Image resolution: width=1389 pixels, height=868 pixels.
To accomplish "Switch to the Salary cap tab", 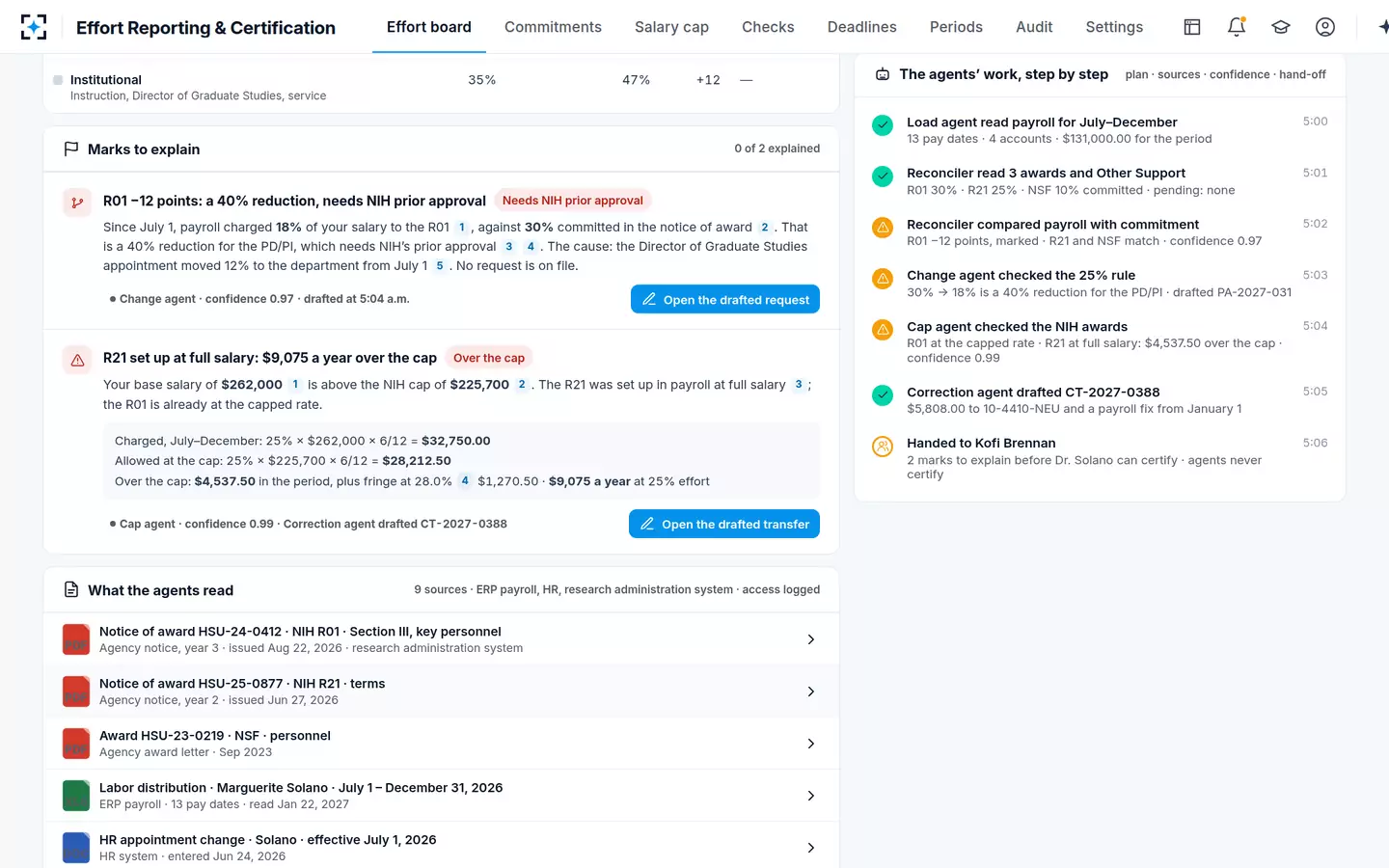I will click(671, 27).
